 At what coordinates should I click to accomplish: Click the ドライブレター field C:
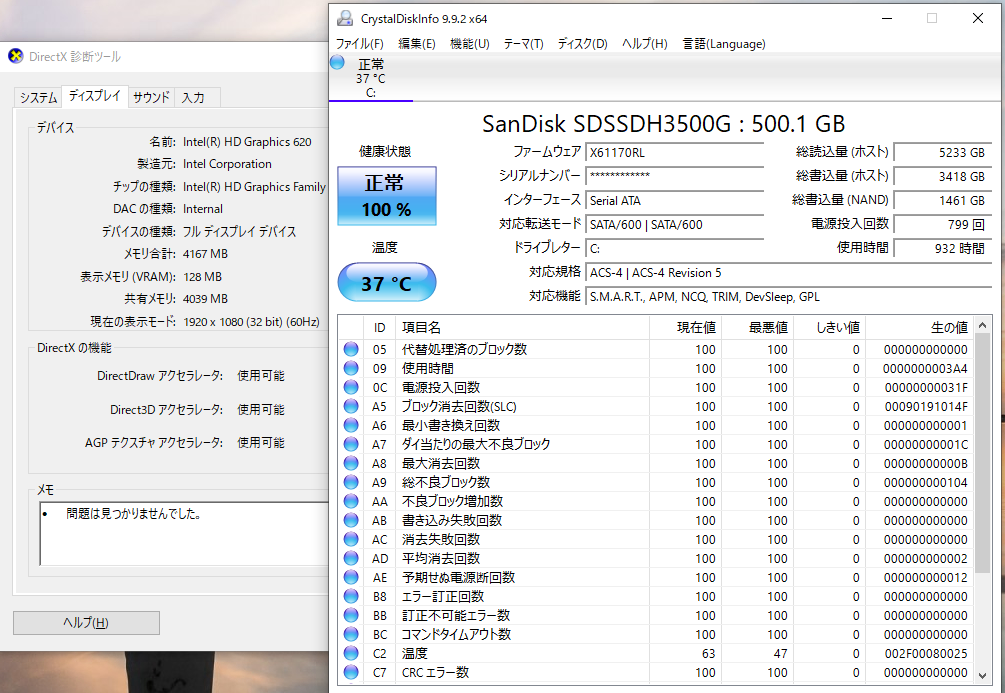pyautogui.click(x=674, y=249)
